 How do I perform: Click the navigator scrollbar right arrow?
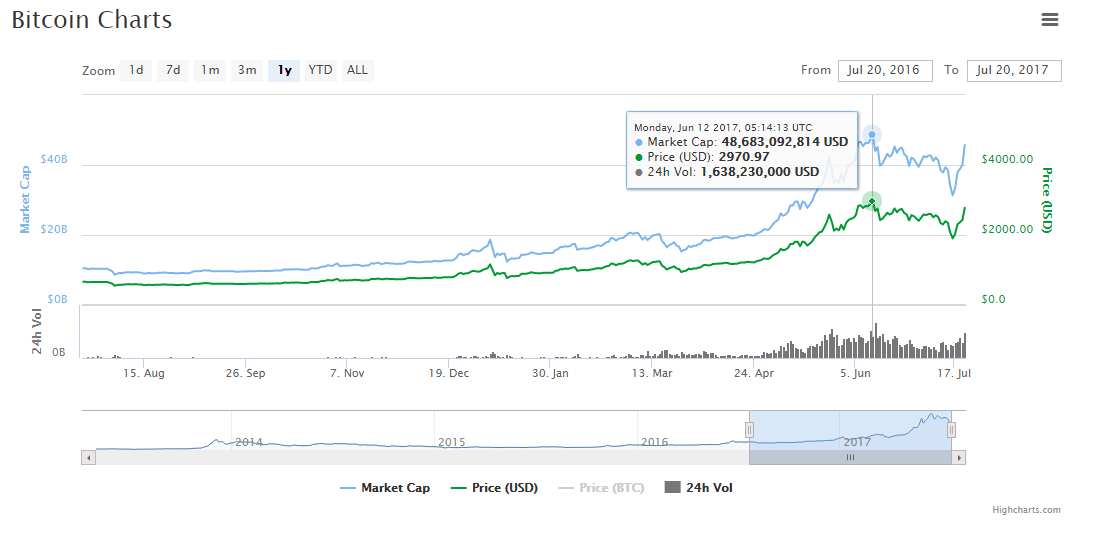click(959, 458)
